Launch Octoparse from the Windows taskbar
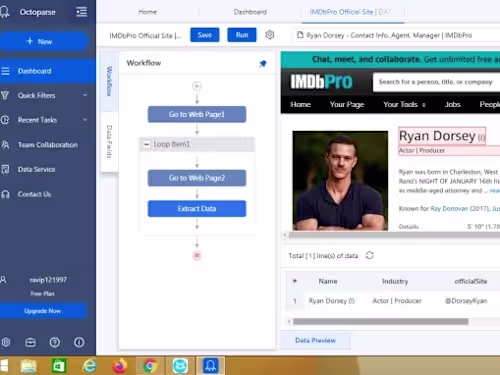 click(x=211, y=366)
